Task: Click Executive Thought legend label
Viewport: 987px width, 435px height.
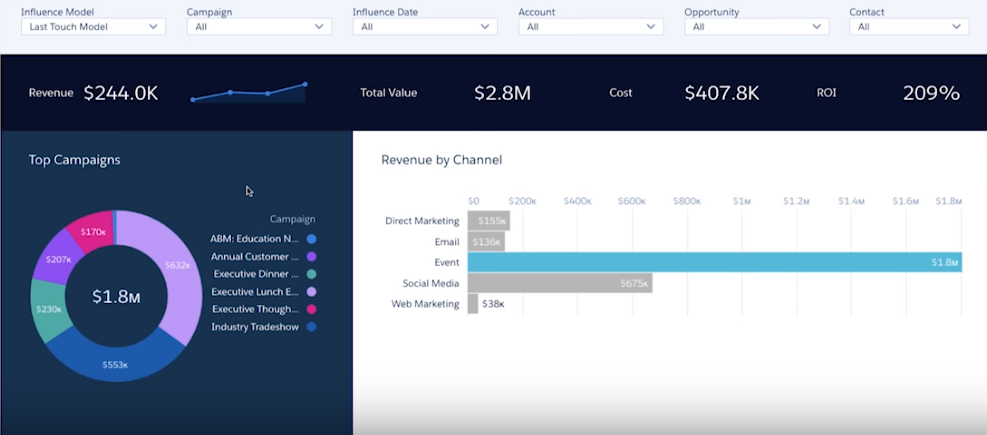Action: click(256, 310)
